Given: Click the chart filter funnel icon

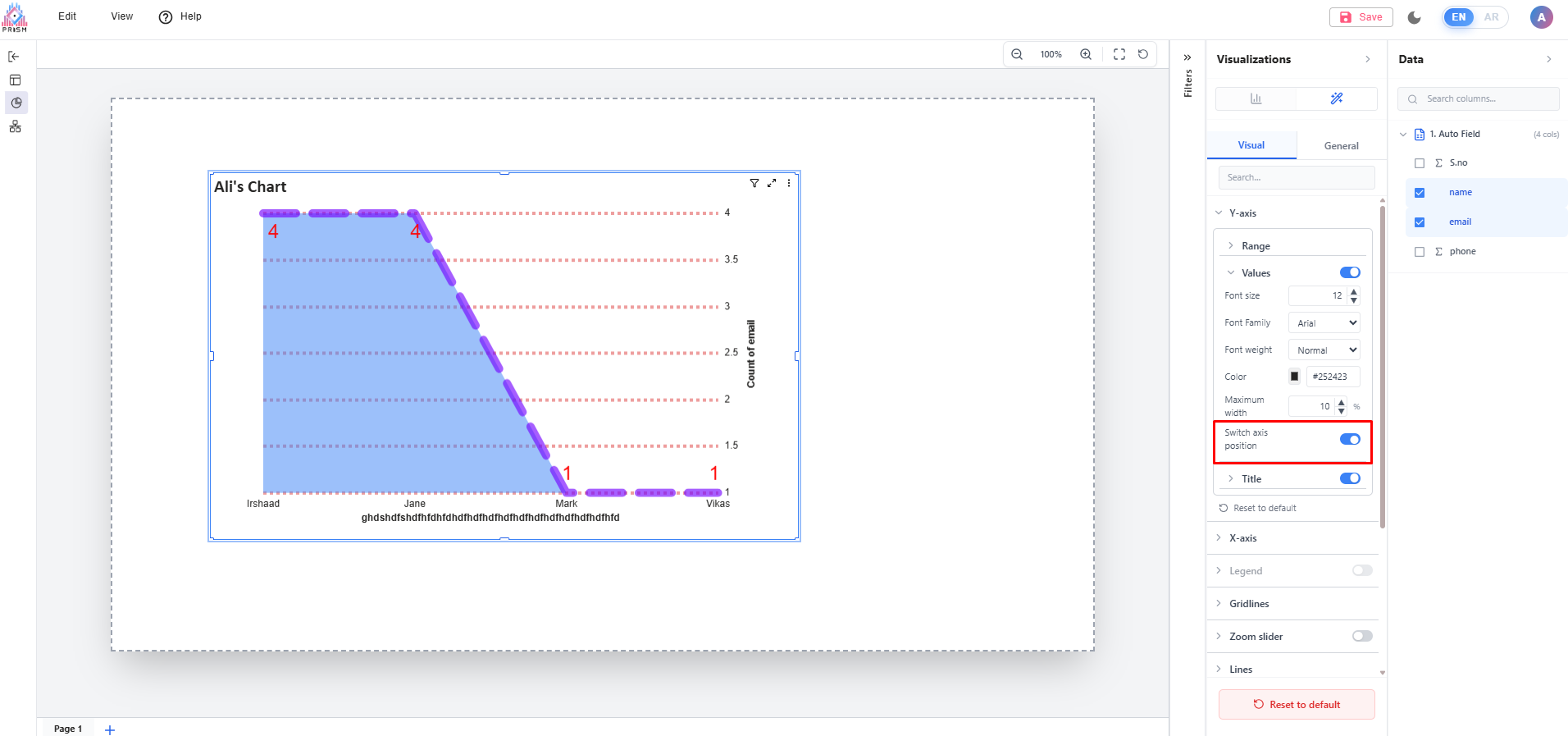Looking at the screenshot, I should point(754,183).
